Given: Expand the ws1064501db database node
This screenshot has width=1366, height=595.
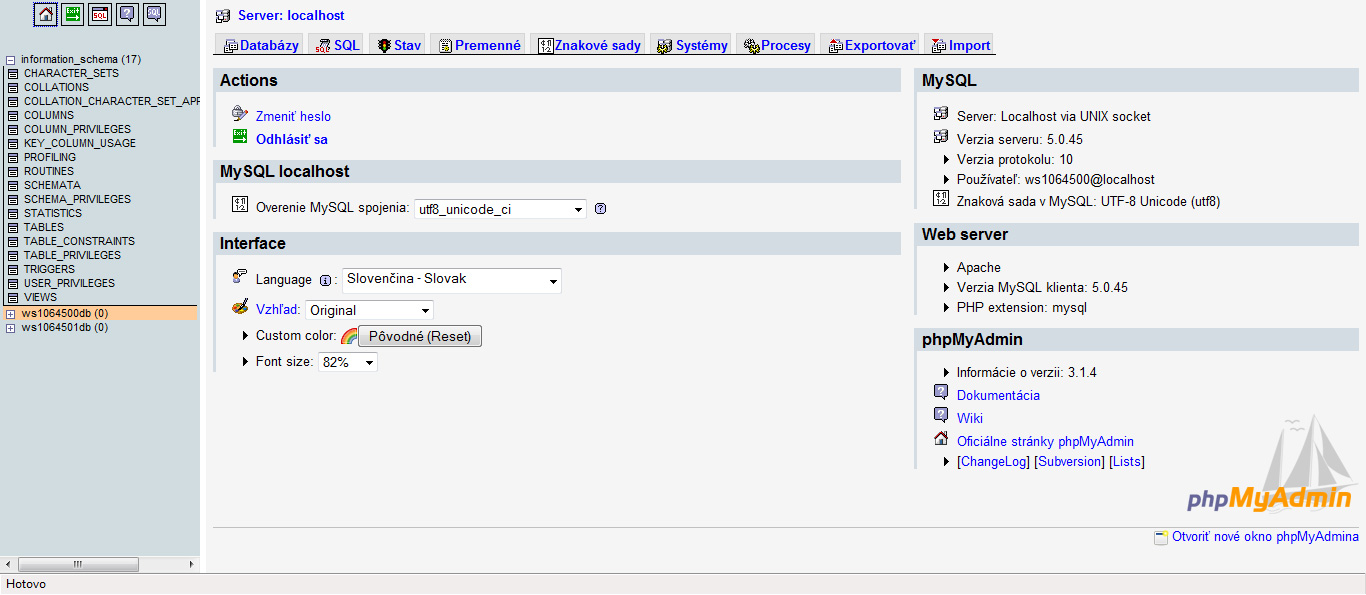Looking at the screenshot, I should 11,328.
